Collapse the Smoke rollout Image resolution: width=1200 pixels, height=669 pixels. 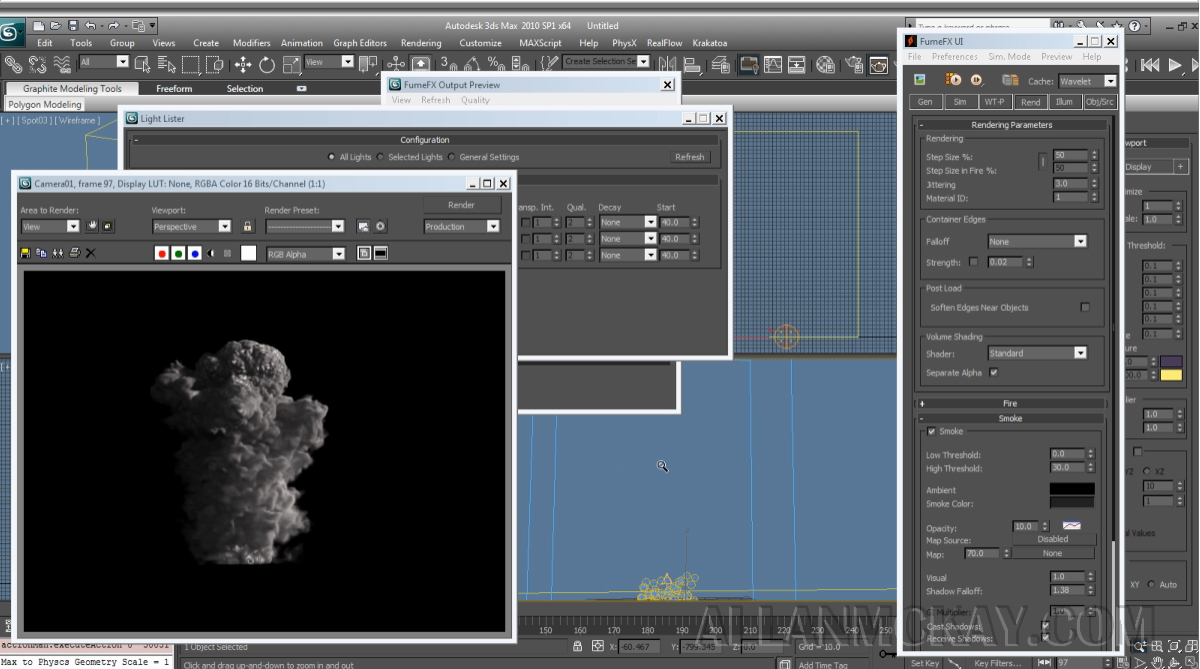coord(1011,418)
